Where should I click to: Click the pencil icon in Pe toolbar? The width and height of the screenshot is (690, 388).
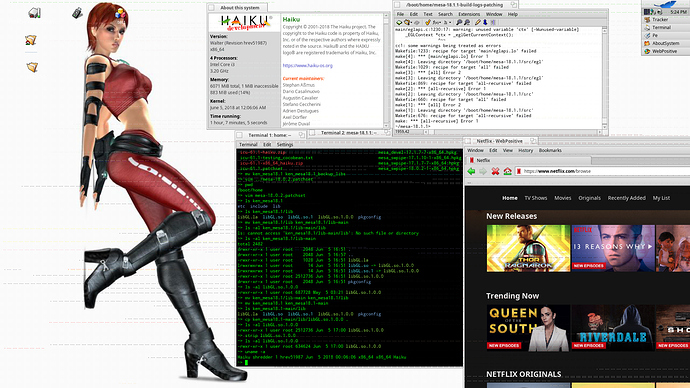478,22
